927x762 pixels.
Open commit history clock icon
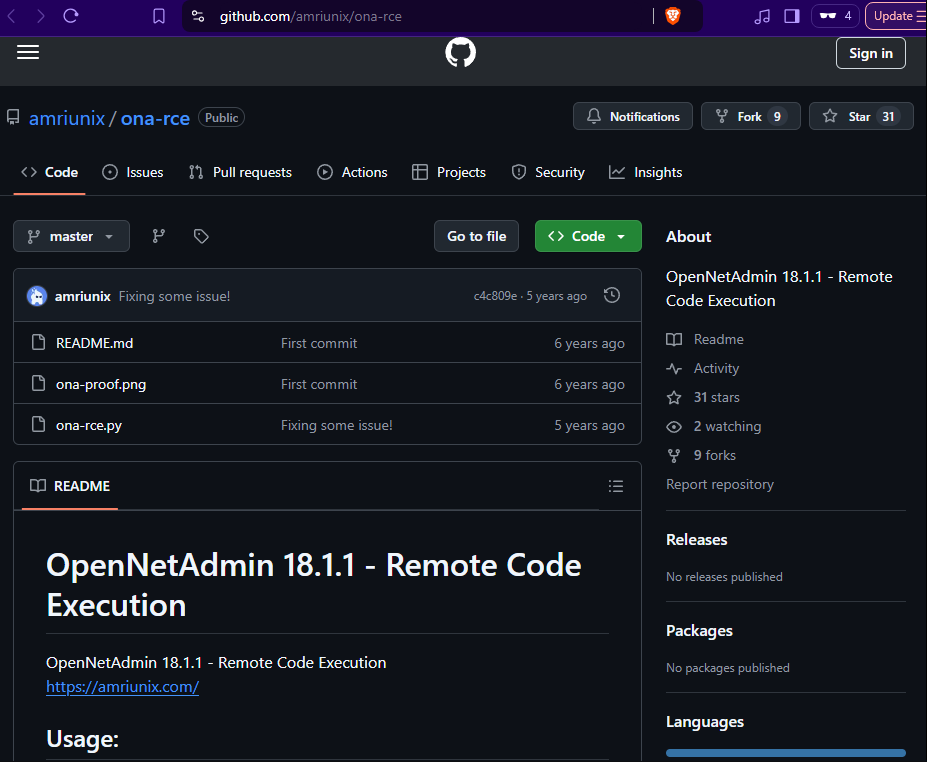612,296
